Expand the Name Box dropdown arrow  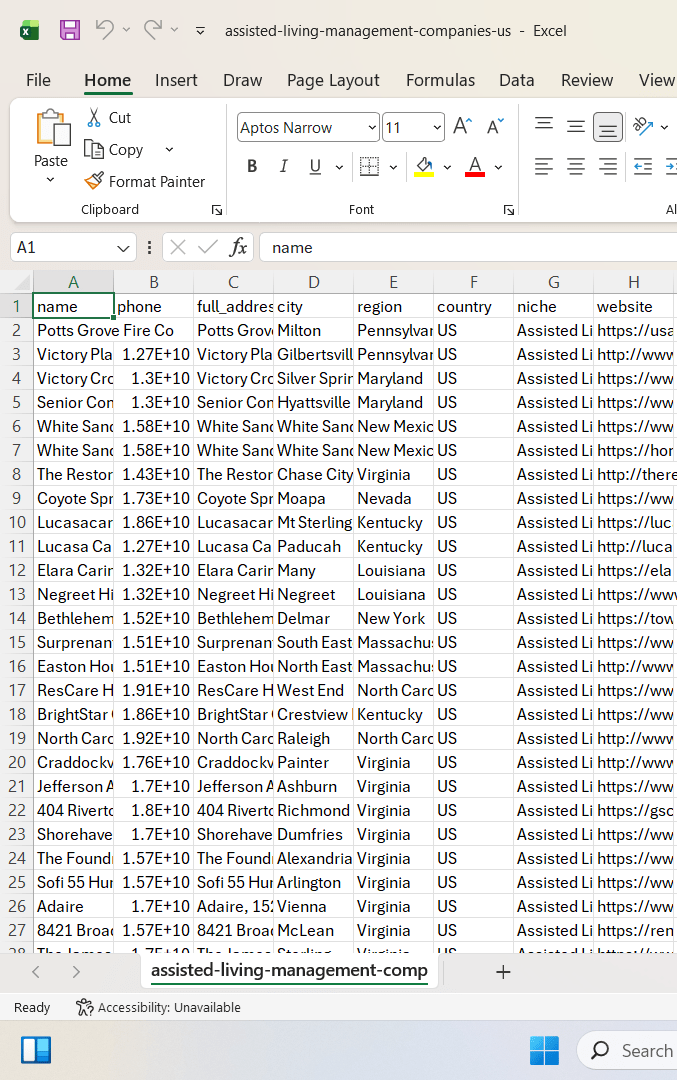coord(123,248)
